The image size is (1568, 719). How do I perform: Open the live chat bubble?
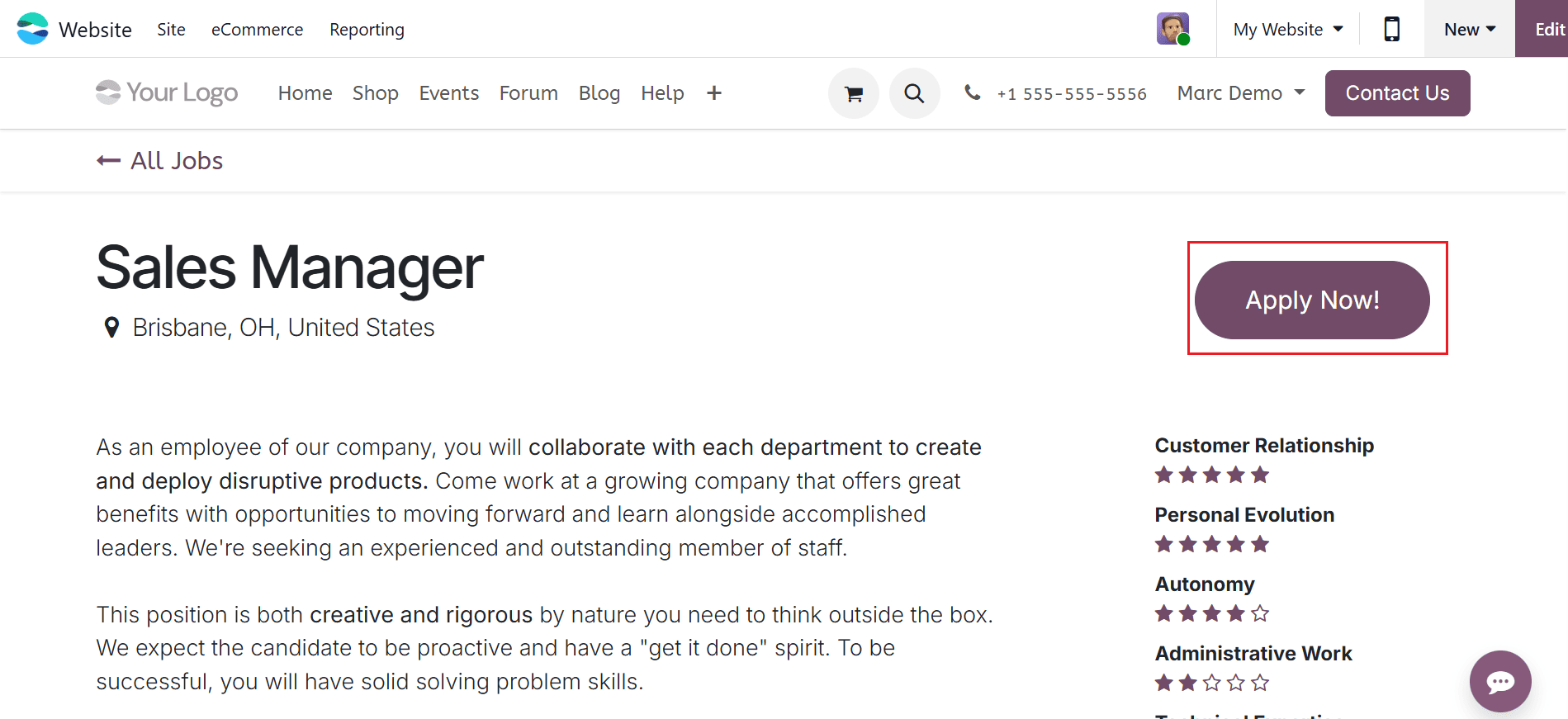click(1499, 681)
